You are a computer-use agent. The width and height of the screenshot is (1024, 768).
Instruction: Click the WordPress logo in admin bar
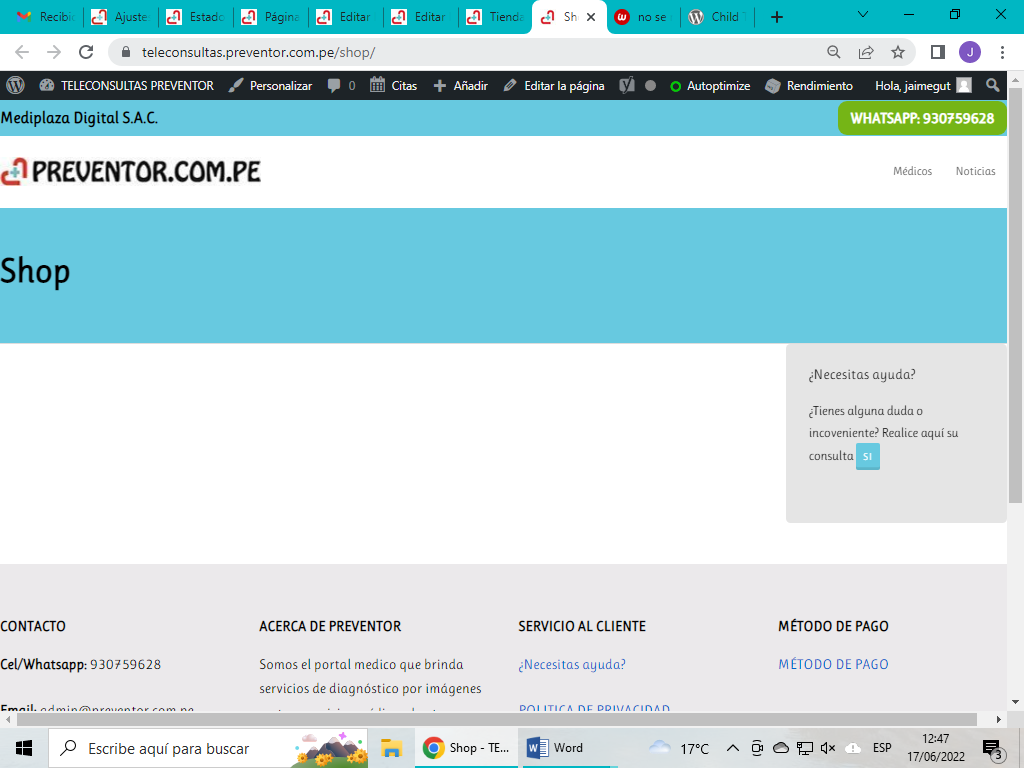click(15, 86)
